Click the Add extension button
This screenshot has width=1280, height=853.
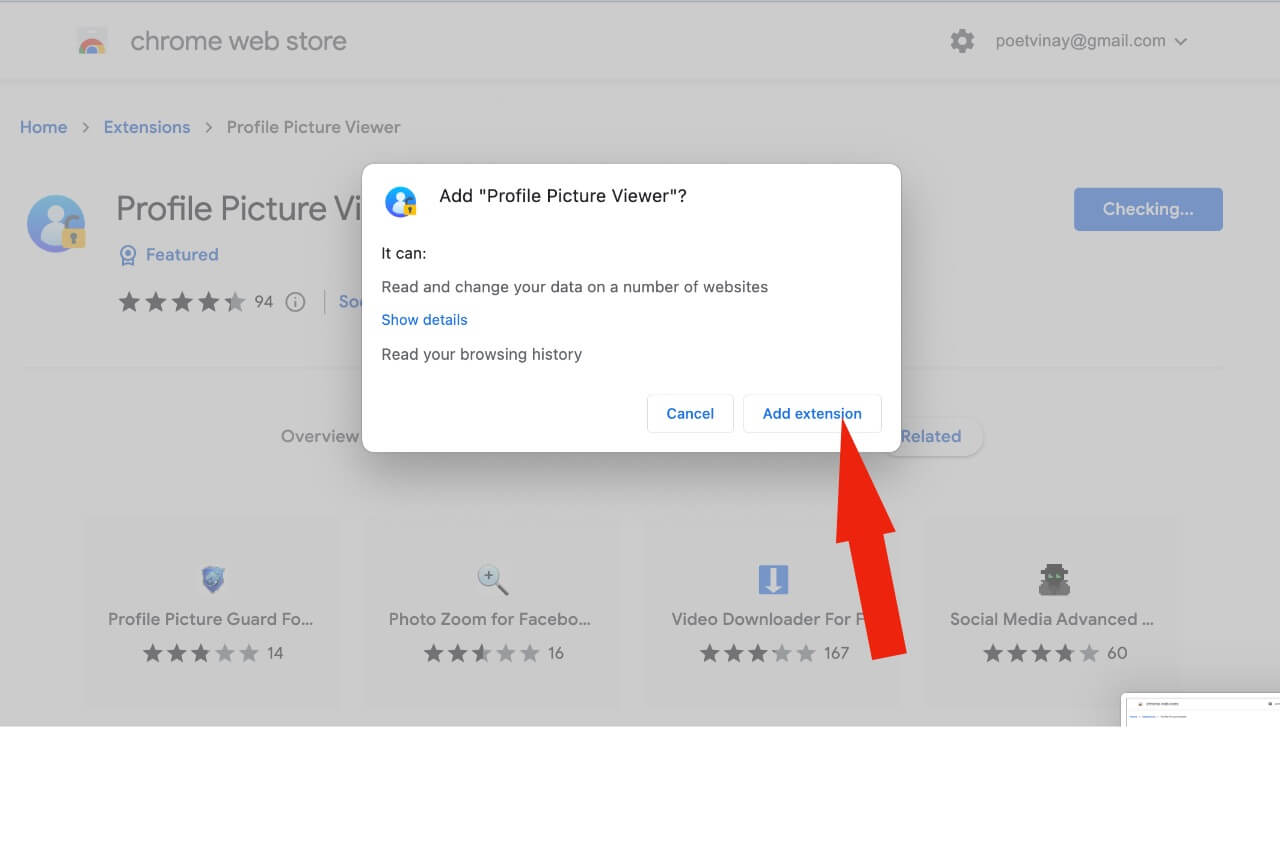[x=812, y=413]
